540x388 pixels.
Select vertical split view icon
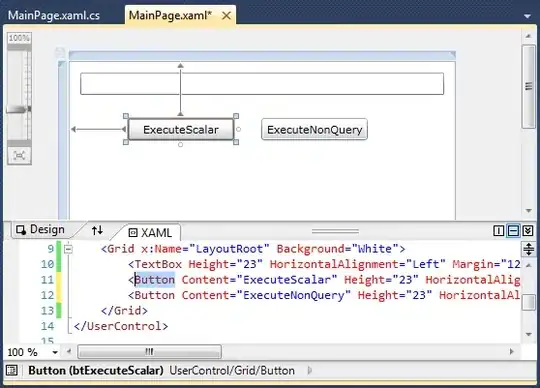[498, 231]
